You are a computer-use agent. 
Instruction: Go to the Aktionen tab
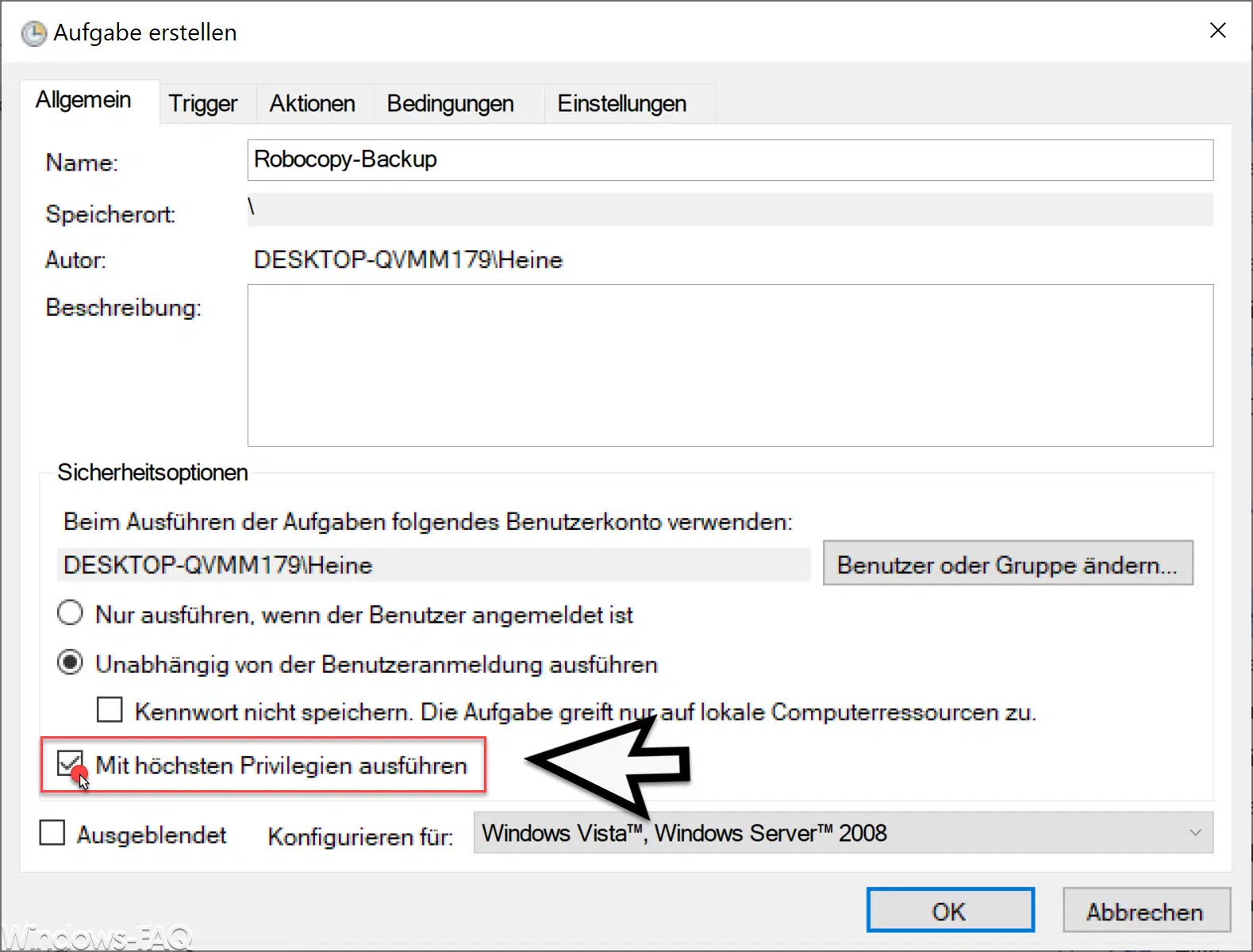click(312, 104)
